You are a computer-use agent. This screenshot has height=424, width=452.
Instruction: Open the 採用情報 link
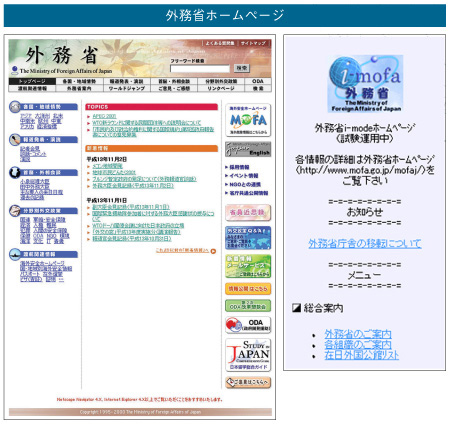(239, 167)
